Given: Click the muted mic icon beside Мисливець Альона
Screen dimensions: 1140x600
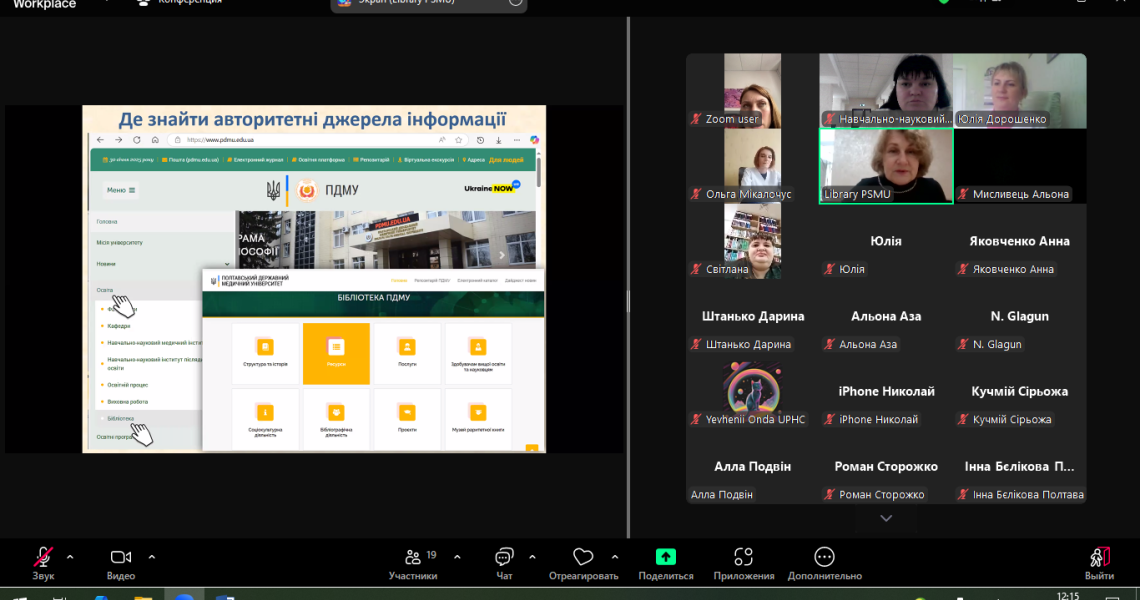Looking at the screenshot, I should [x=963, y=194].
